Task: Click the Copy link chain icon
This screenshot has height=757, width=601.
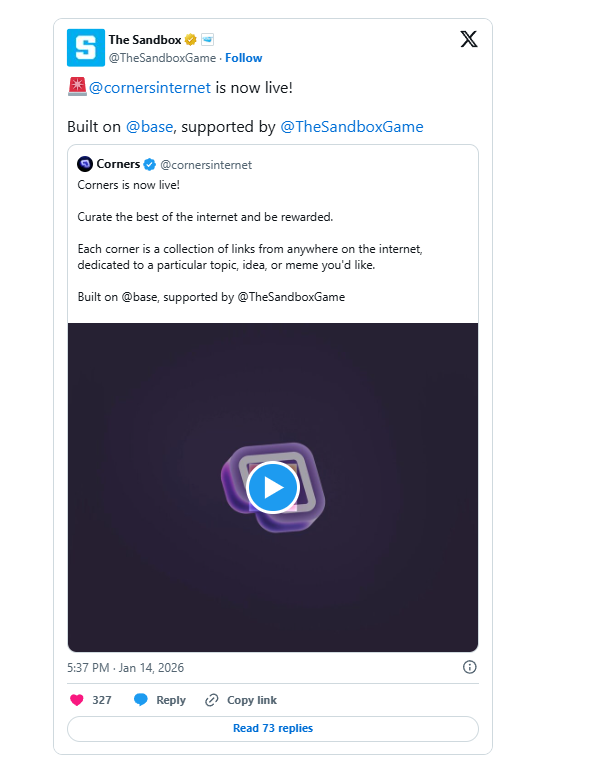Action: (x=211, y=700)
